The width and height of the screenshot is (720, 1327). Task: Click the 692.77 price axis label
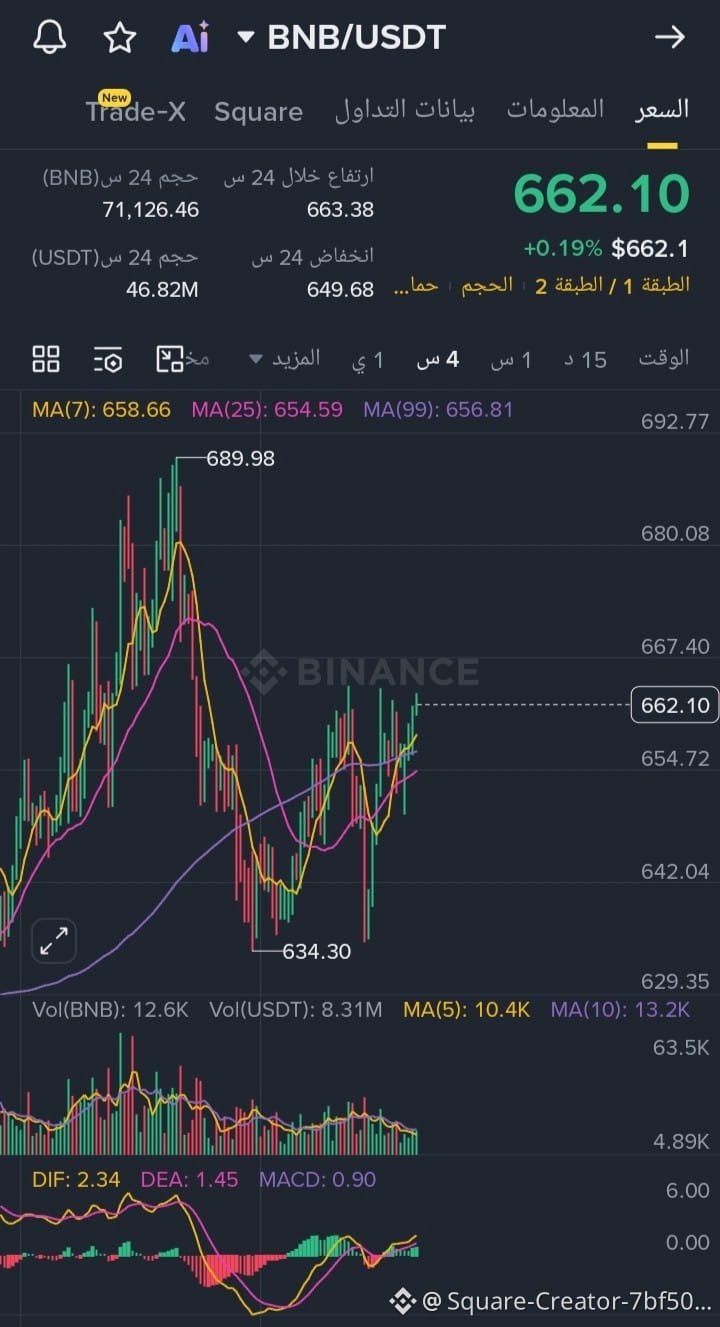coord(675,422)
